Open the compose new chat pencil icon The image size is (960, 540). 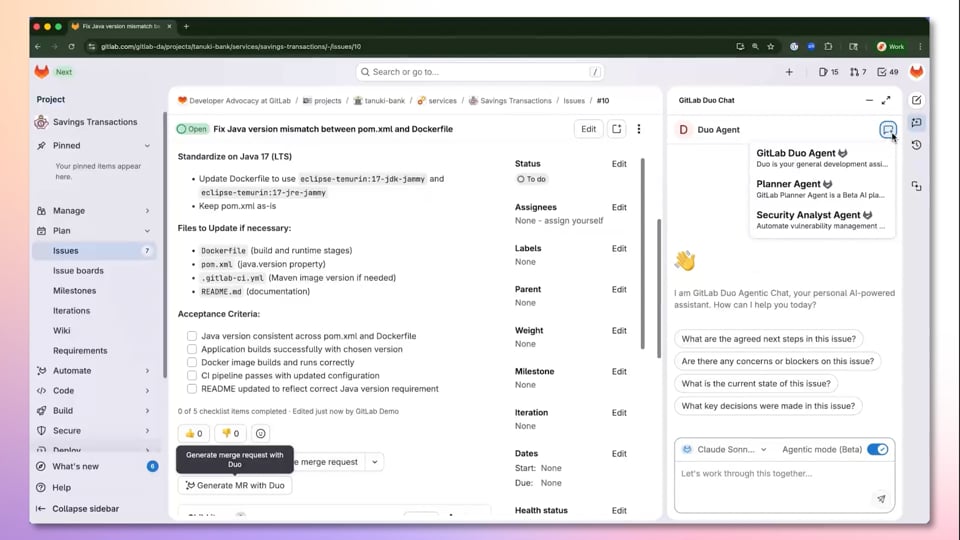pyautogui.click(x=917, y=100)
